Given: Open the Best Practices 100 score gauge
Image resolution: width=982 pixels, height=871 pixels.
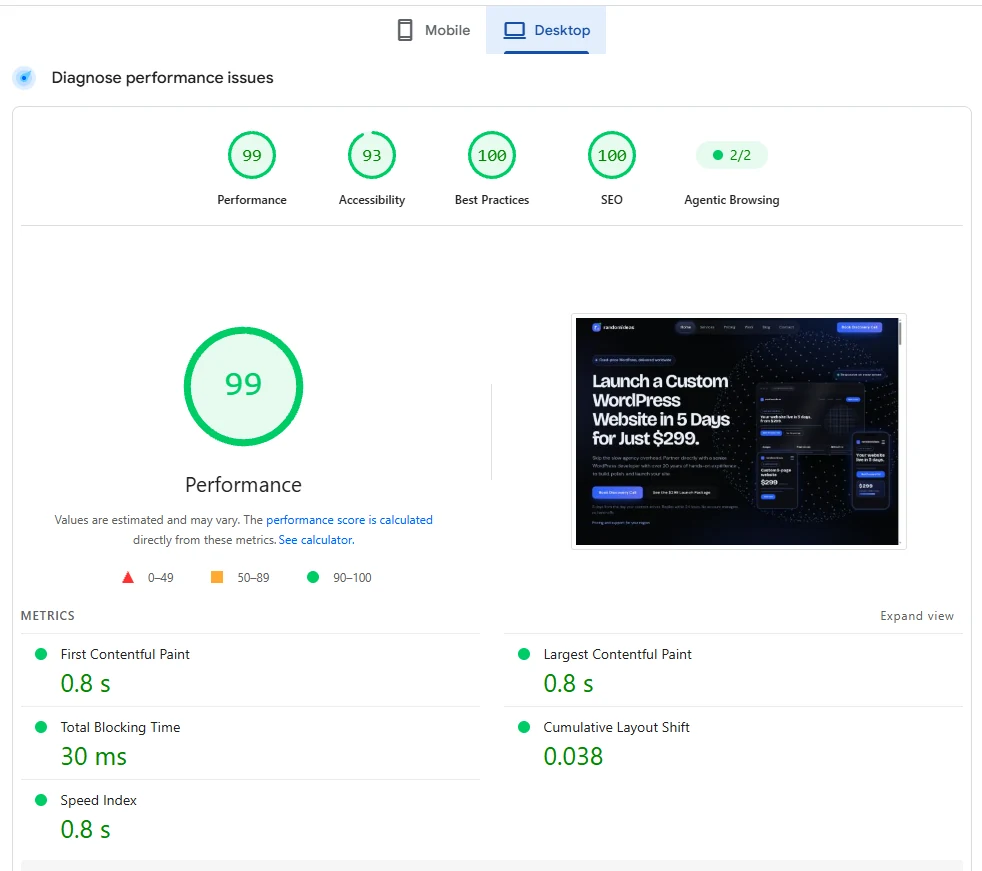Looking at the screenshot, I should click(x=492, y=155).
